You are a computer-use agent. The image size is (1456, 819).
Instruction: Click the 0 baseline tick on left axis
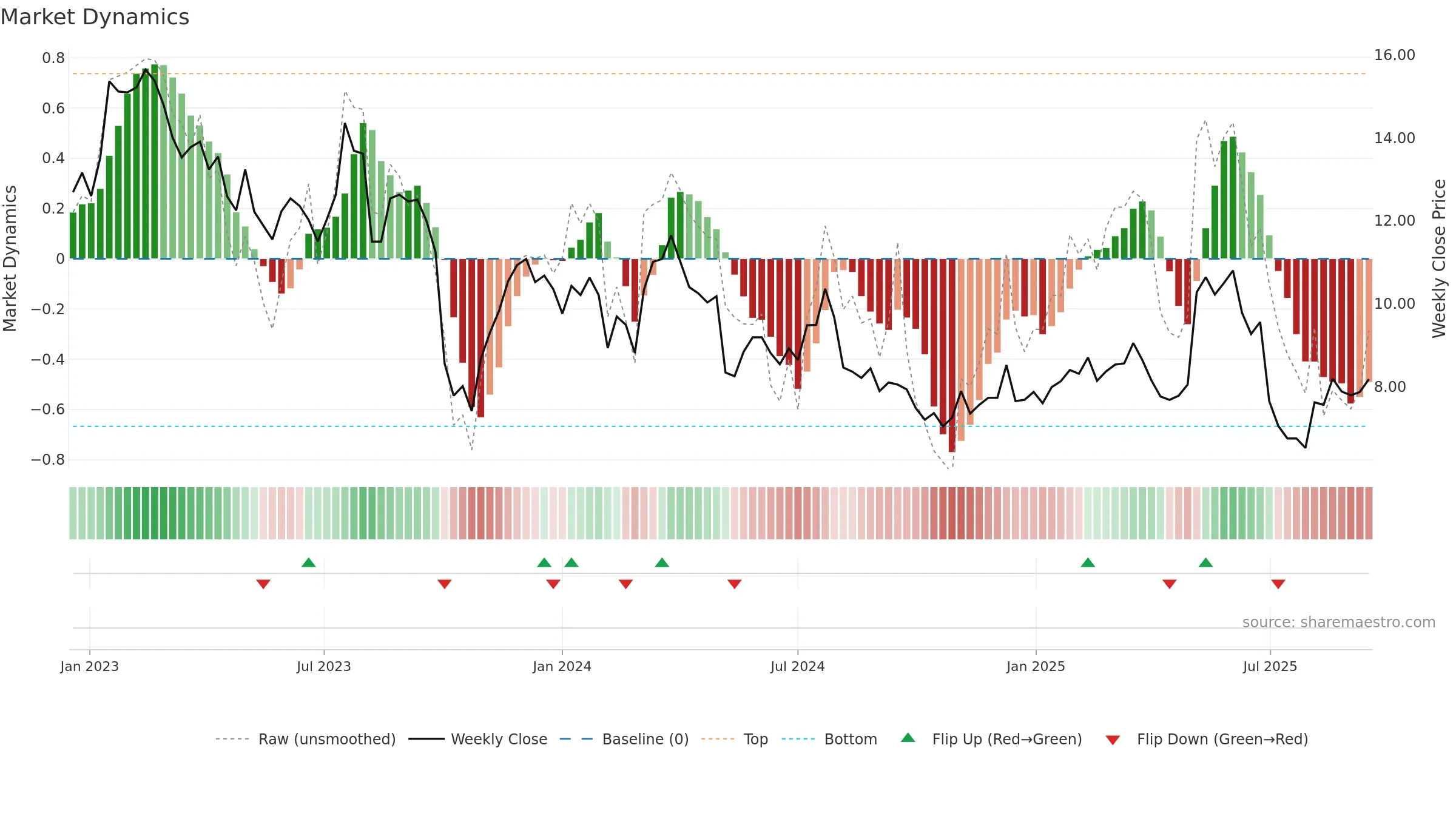[x=60, y=259]
